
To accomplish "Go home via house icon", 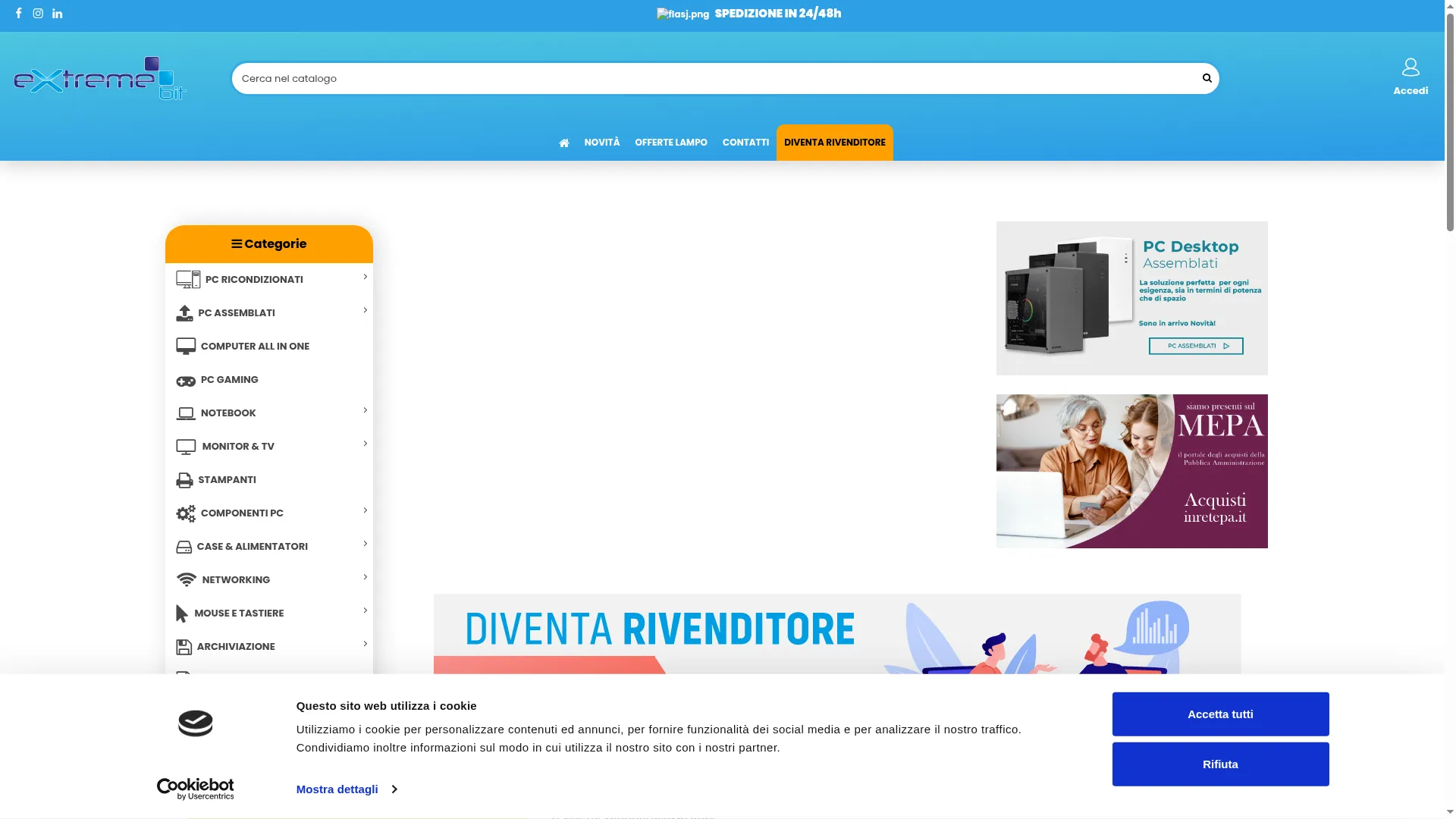I will (x=564, y=143).
